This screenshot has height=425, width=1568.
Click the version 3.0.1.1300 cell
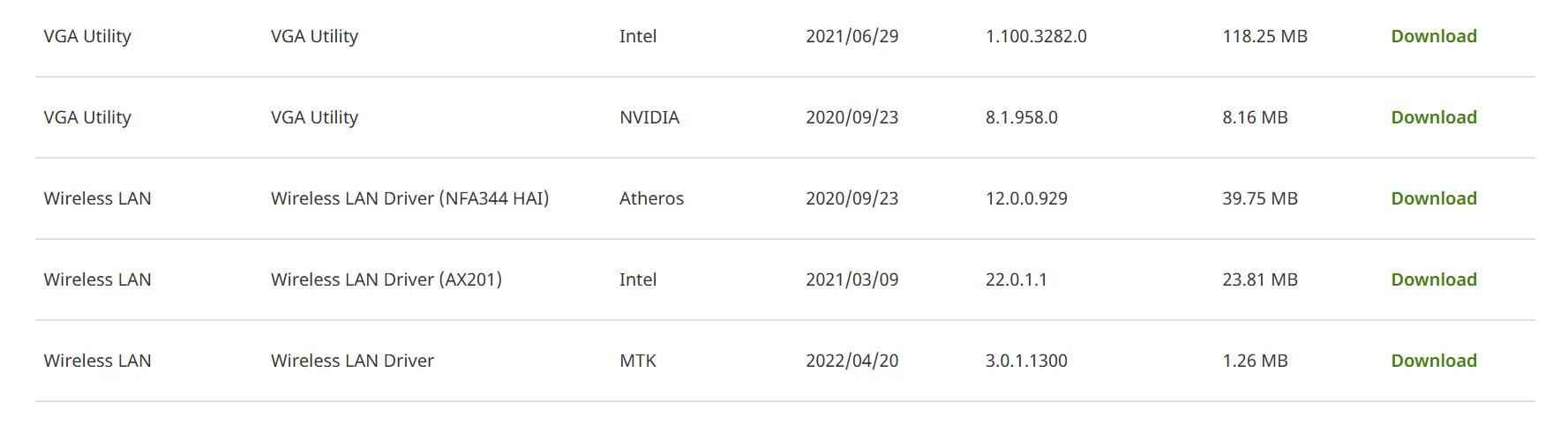tap(1026, 361)
